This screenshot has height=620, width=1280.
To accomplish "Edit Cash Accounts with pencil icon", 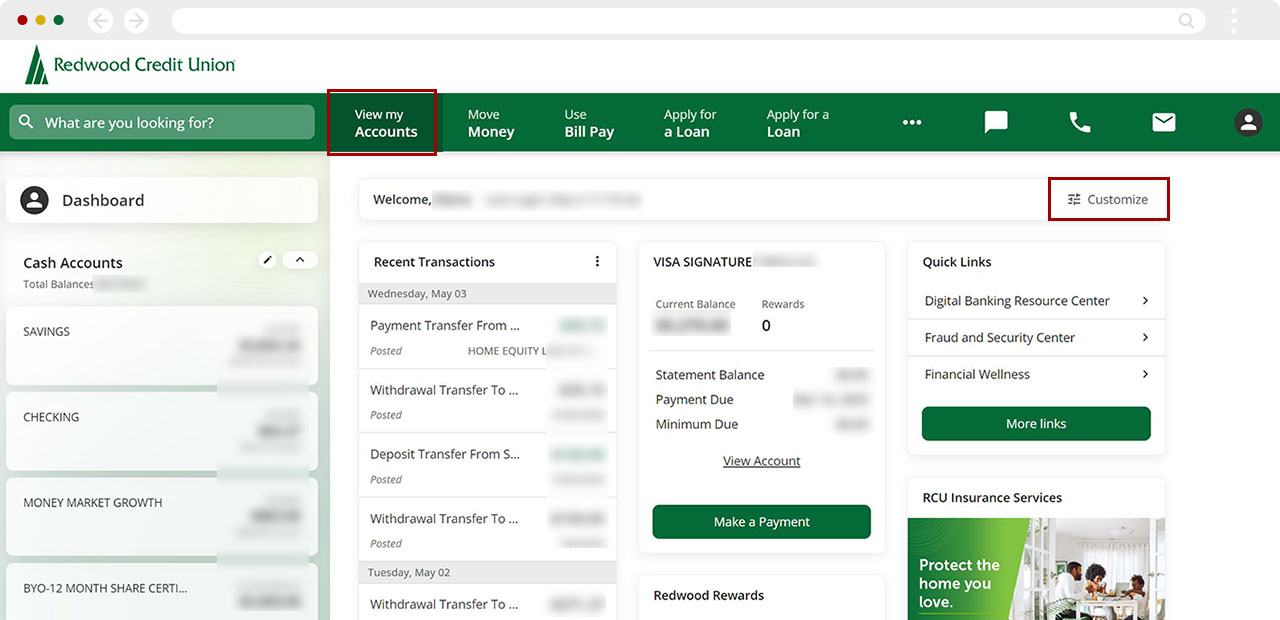I will tap(267, 260).
